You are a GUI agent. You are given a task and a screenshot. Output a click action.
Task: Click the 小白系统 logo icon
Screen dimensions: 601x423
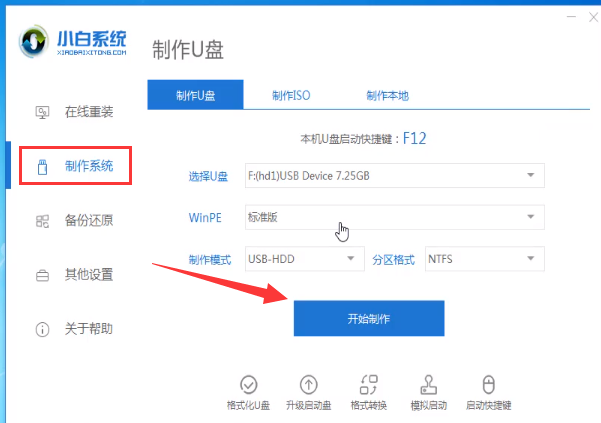(34, 42)
